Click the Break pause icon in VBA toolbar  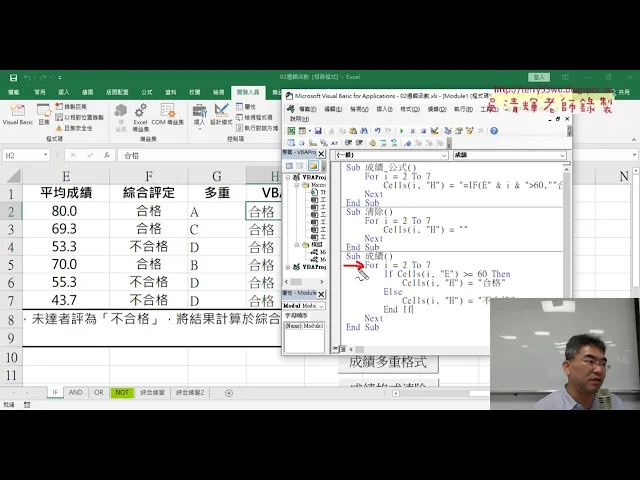click(412, 131)
